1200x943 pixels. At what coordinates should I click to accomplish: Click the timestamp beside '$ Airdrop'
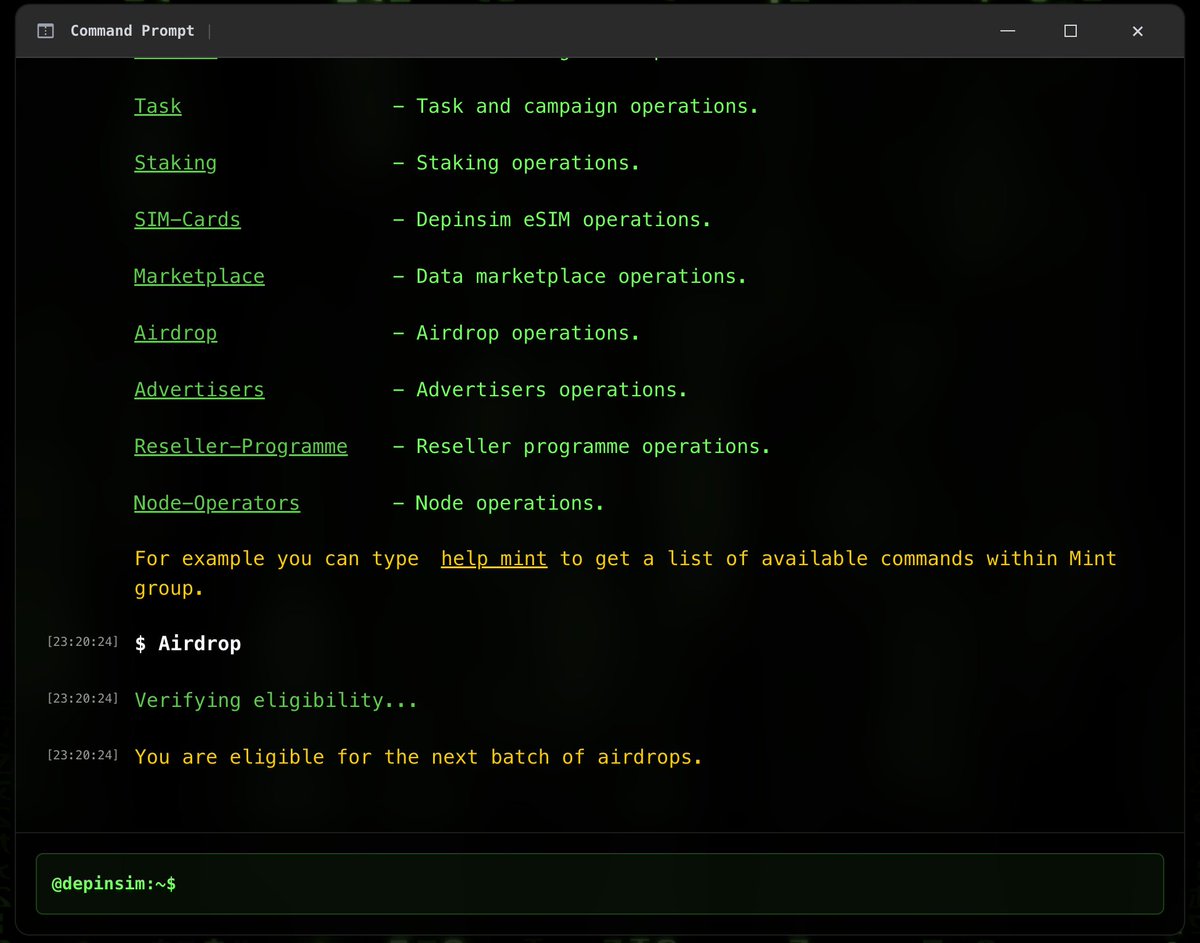[x=82, y=641]
